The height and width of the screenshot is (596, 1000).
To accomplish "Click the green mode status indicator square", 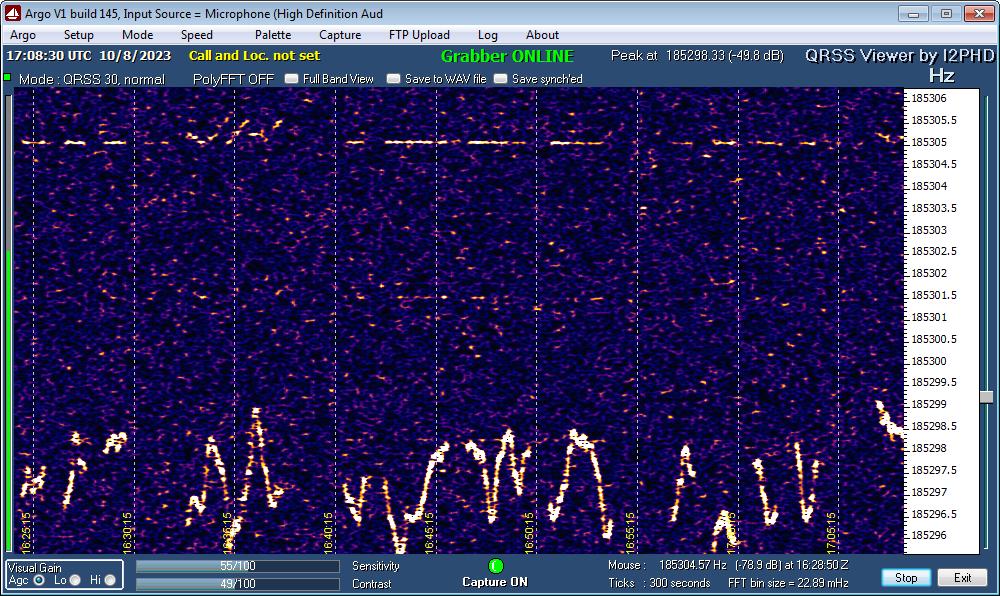I will tap(8, 78).
